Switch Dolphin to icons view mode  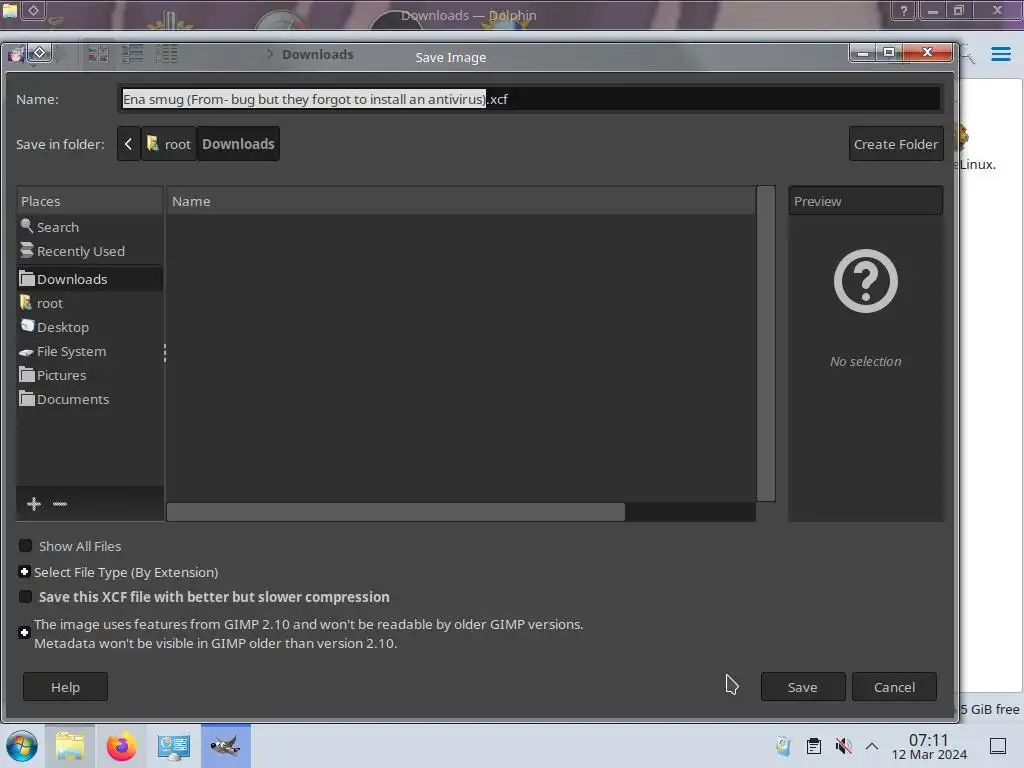point(98,54)
